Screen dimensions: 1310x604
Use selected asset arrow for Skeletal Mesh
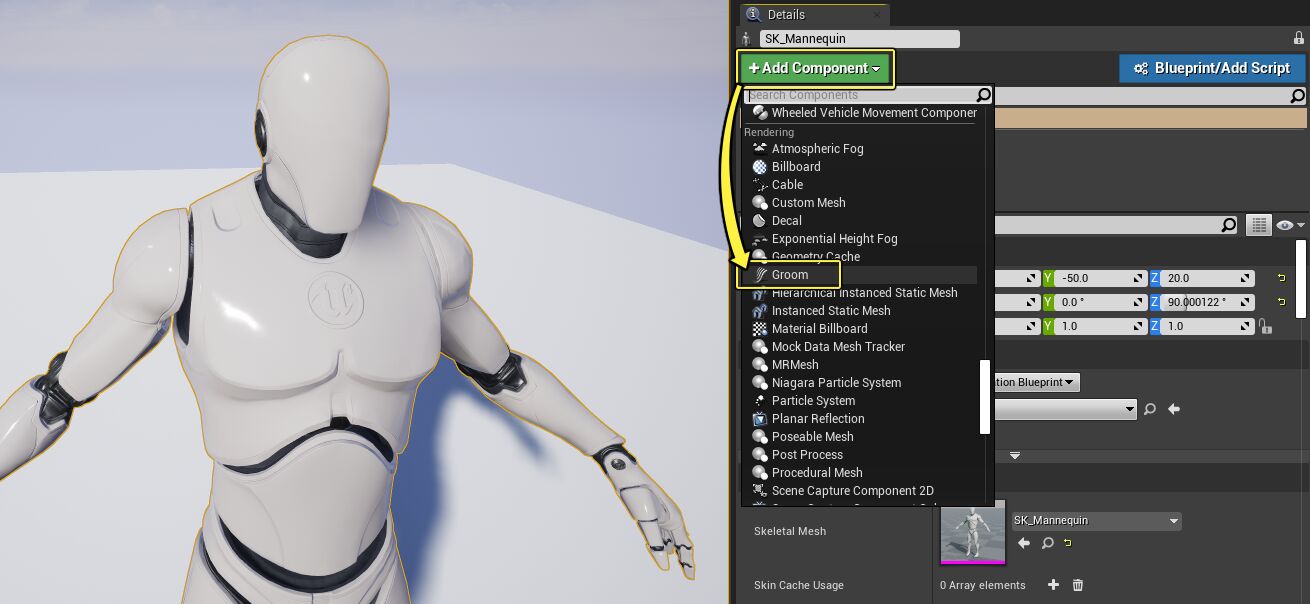(1024, 543)
